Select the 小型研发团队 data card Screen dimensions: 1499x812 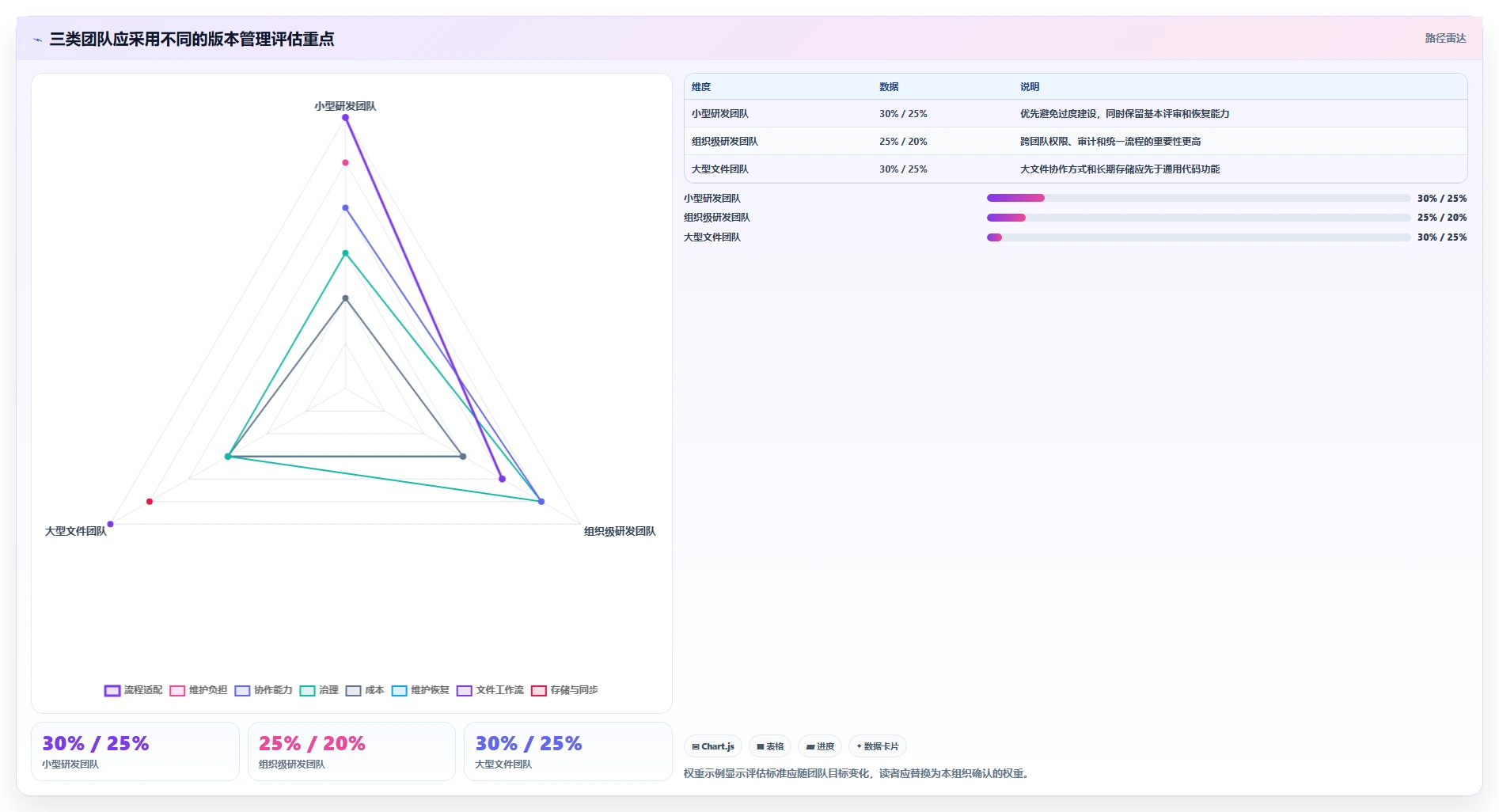pos(135,751)
